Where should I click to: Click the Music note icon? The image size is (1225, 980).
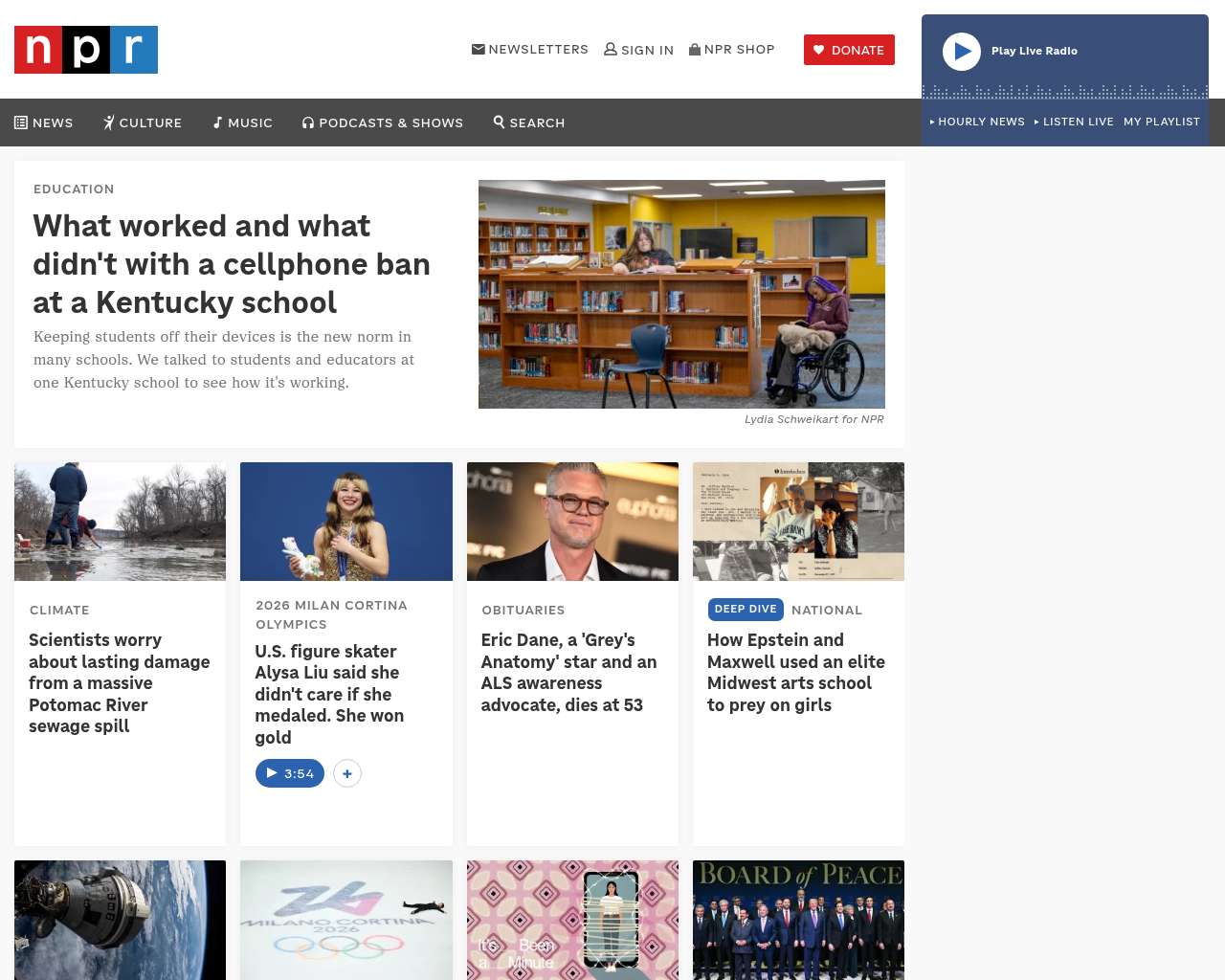click(218, 122)
